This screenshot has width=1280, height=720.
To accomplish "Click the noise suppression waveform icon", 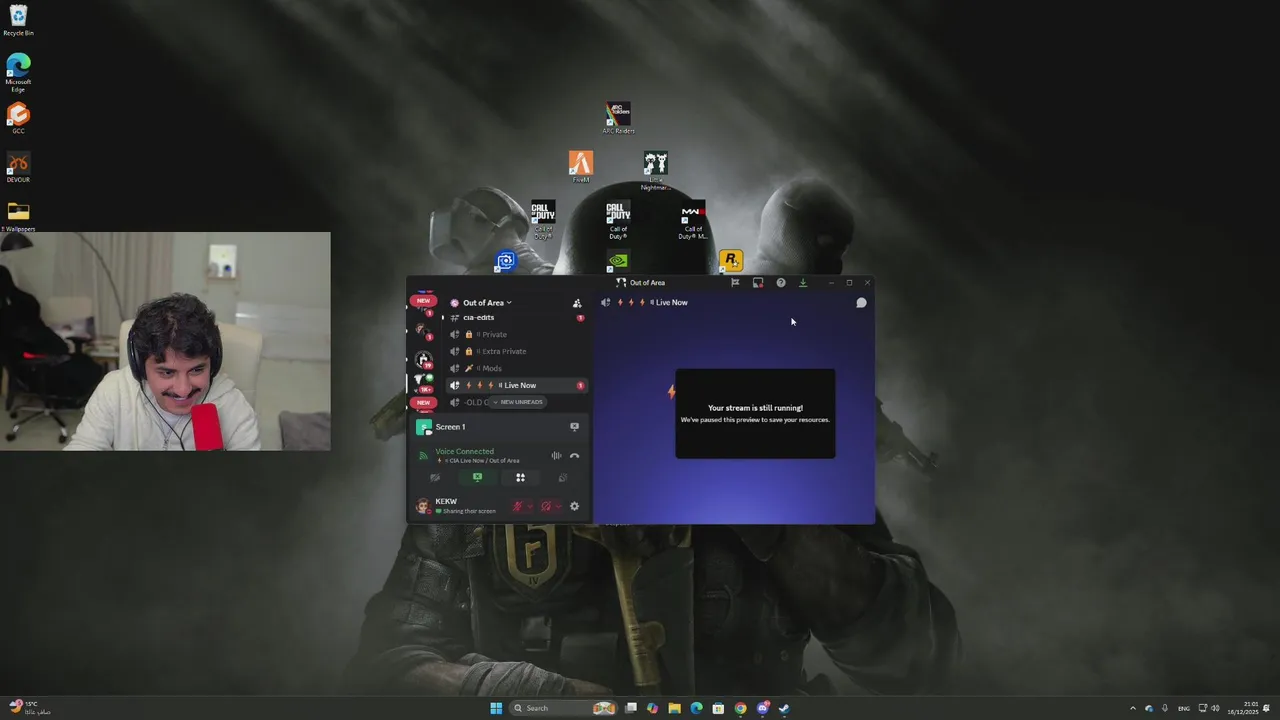I will click(556, 456).
